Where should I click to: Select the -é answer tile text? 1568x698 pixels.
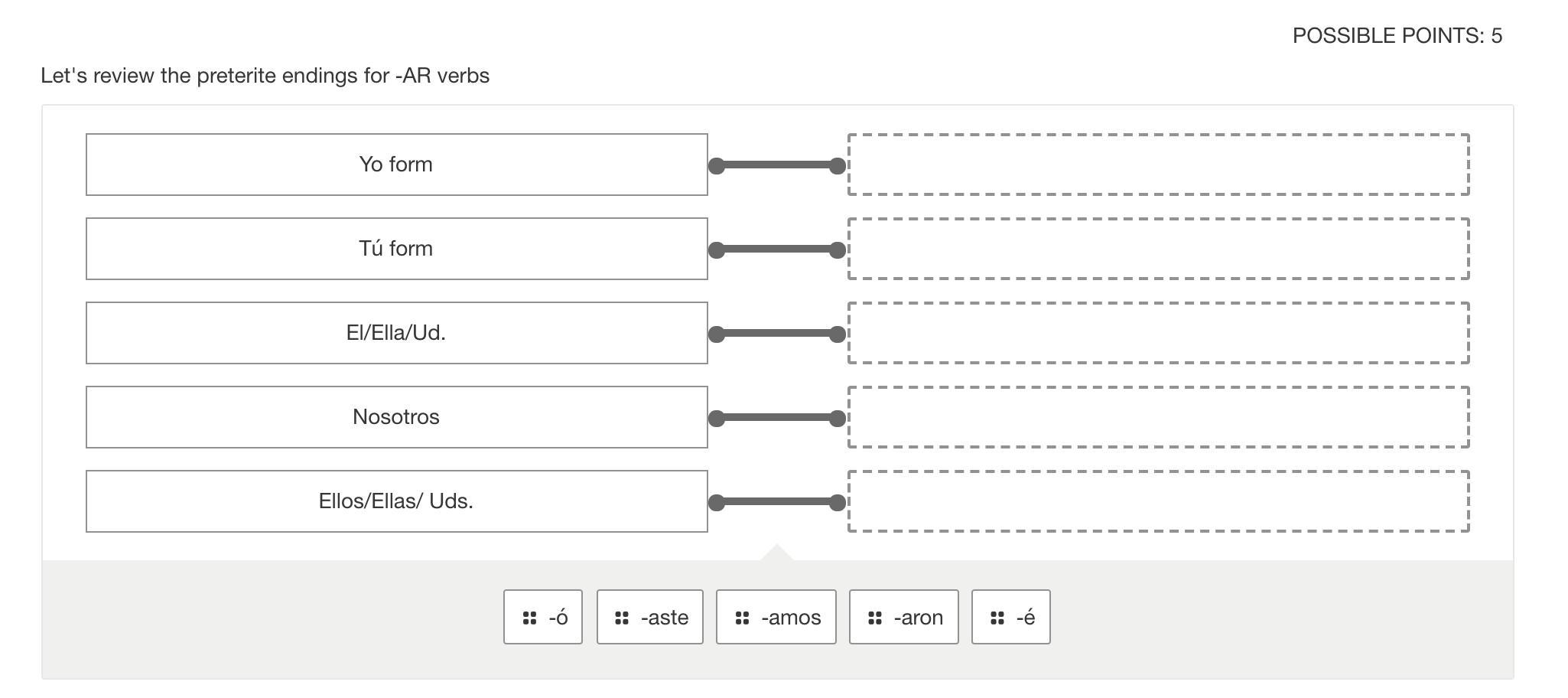pos(1026,618)
